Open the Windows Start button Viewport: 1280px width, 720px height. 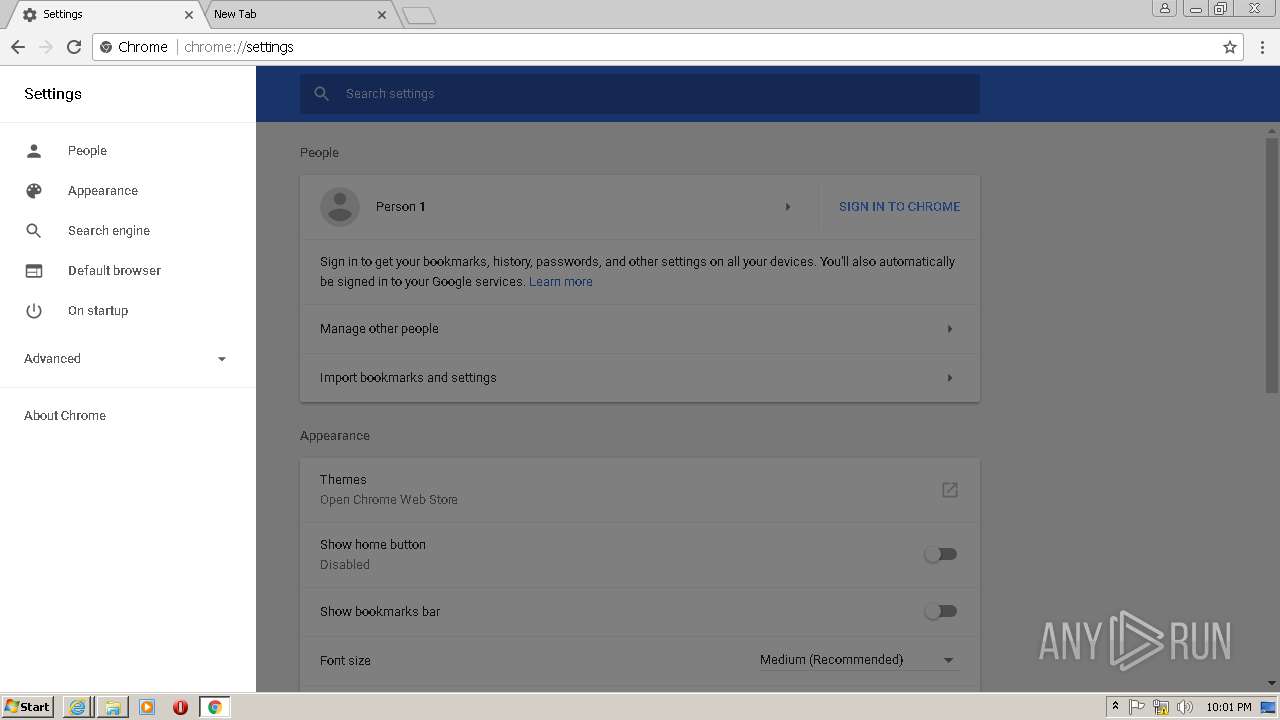28,707
